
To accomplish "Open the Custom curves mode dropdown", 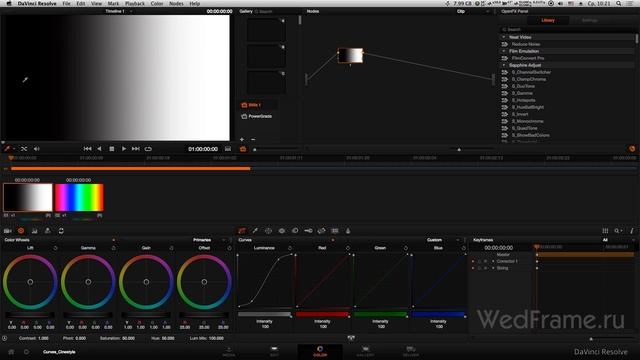I will tap(442, 240).
